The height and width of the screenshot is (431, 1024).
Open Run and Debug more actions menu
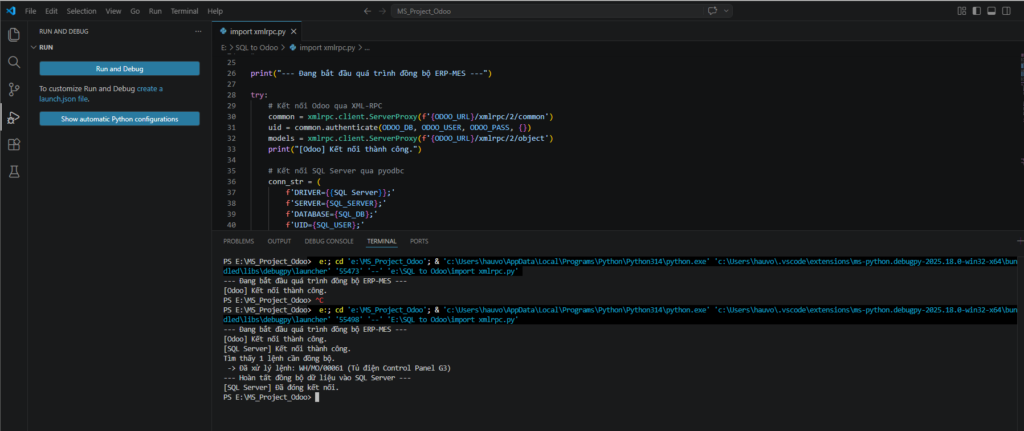click(198, 31)
